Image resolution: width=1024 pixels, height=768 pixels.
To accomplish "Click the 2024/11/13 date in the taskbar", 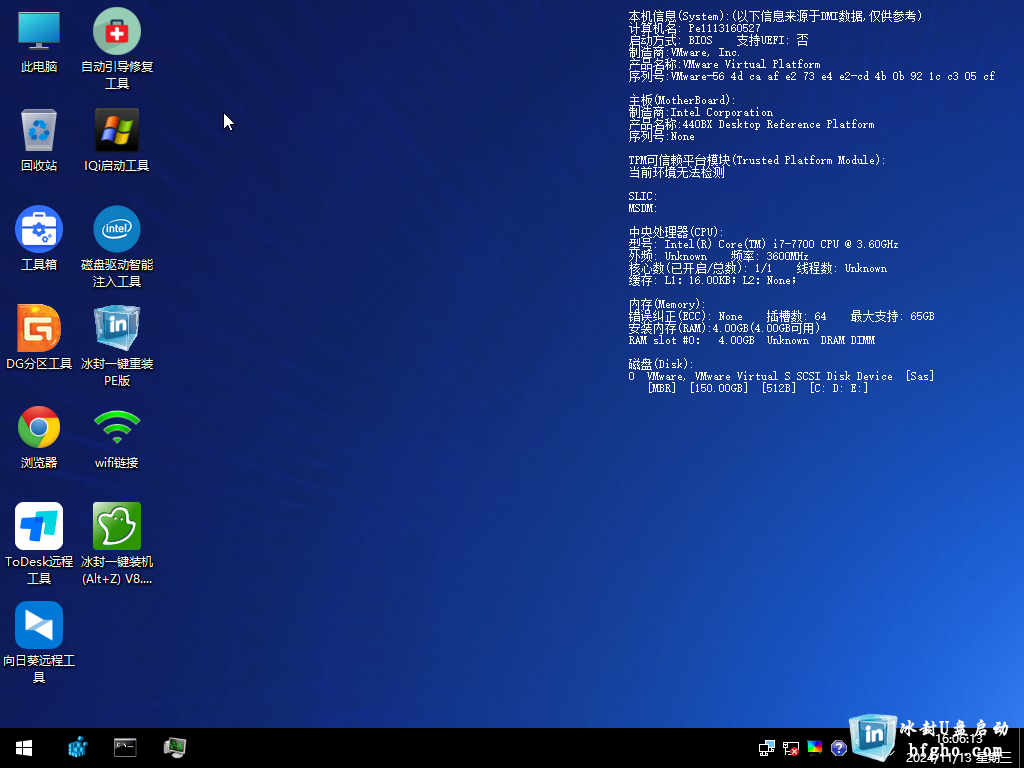I will pos(959,758).
